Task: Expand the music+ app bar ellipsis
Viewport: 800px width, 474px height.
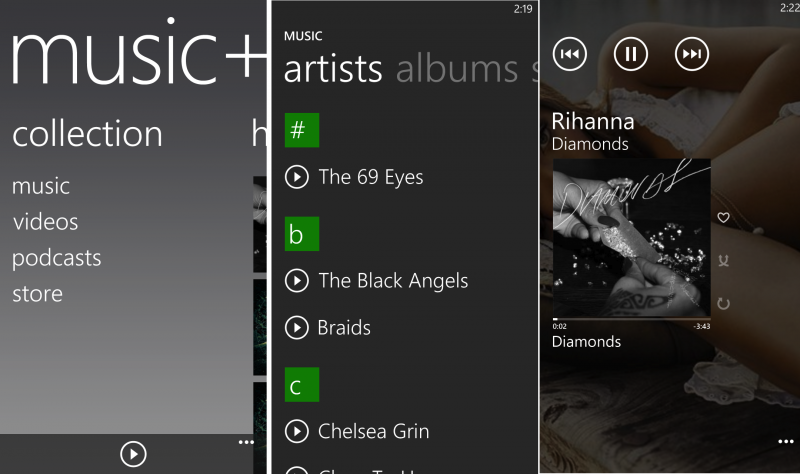Action: (246, 441)
